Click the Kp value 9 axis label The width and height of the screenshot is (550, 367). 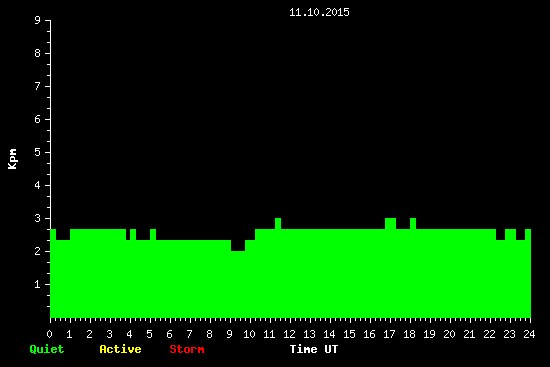pos(38,20)
